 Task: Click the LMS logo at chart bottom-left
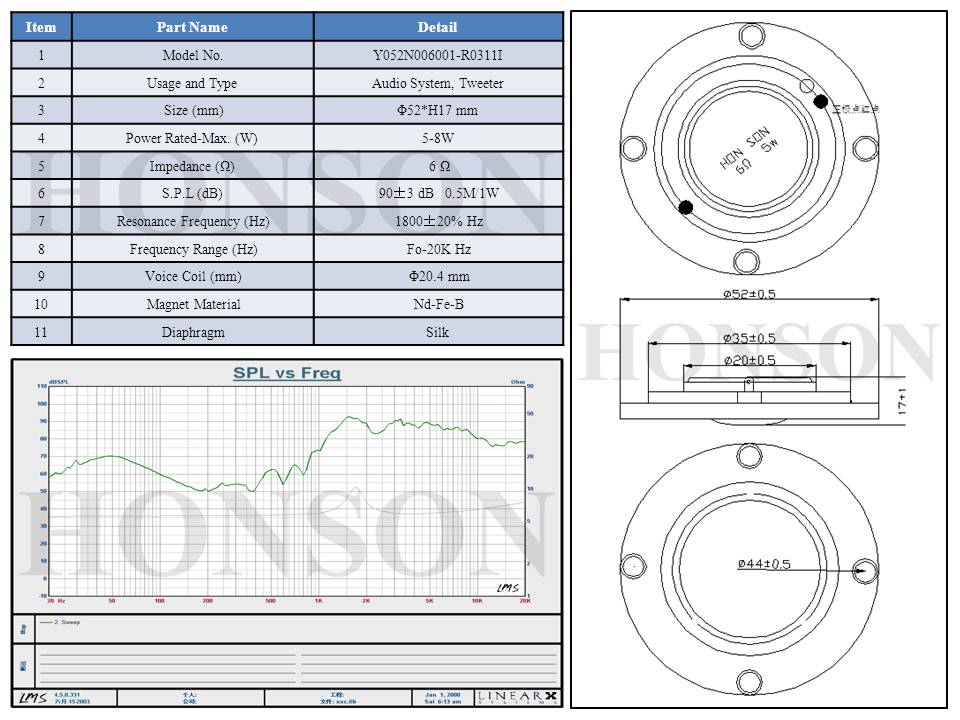32,696
